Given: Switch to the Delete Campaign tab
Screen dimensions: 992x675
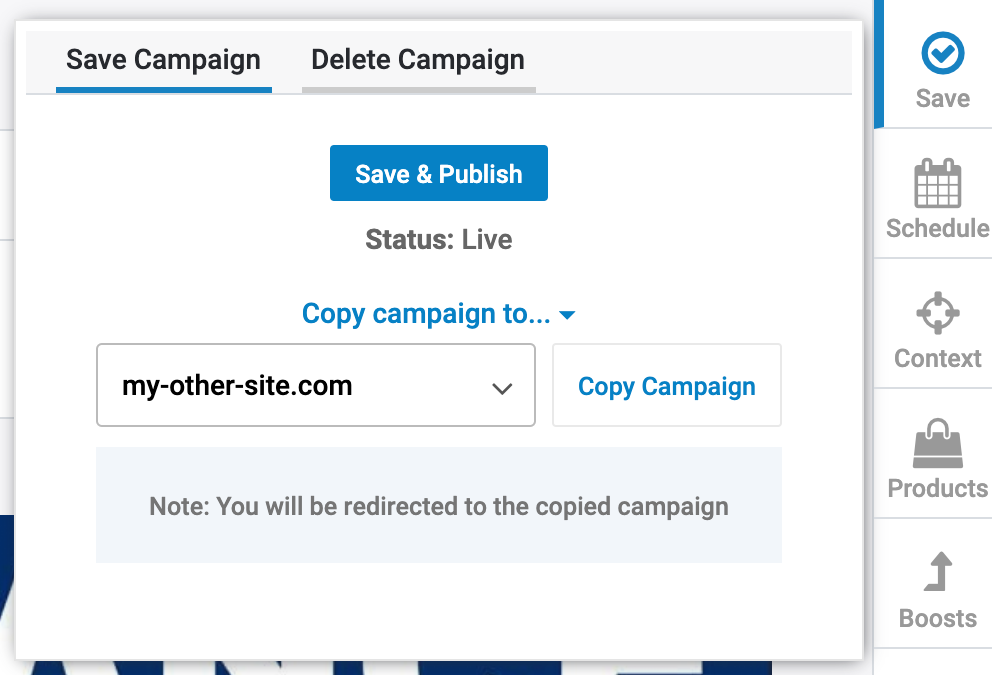Looking at the screenshot, I should (x=418, y=60).
